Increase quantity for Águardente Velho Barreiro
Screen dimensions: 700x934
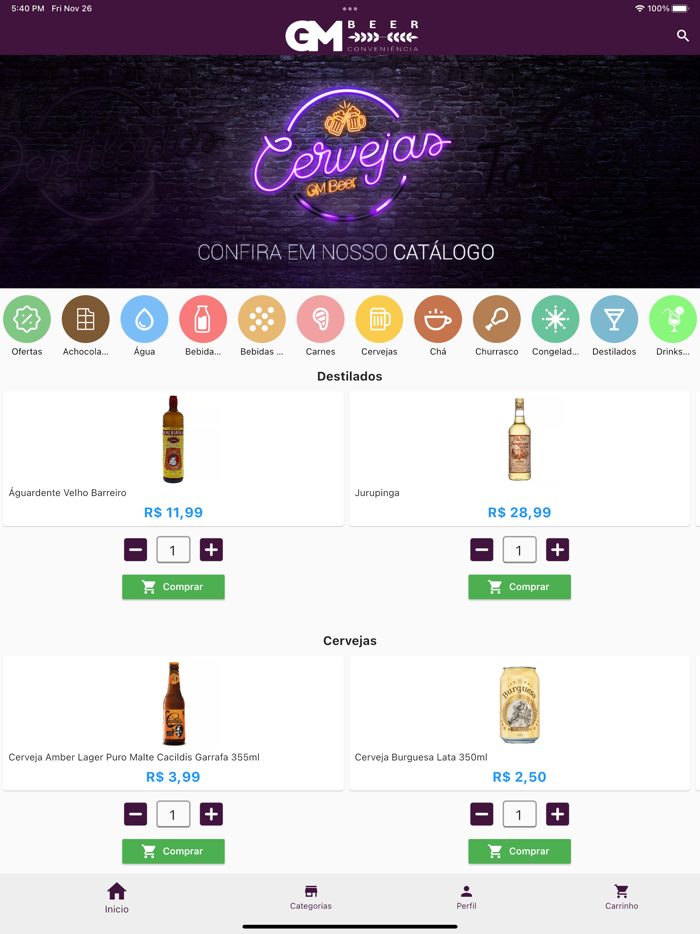point(211,550)
